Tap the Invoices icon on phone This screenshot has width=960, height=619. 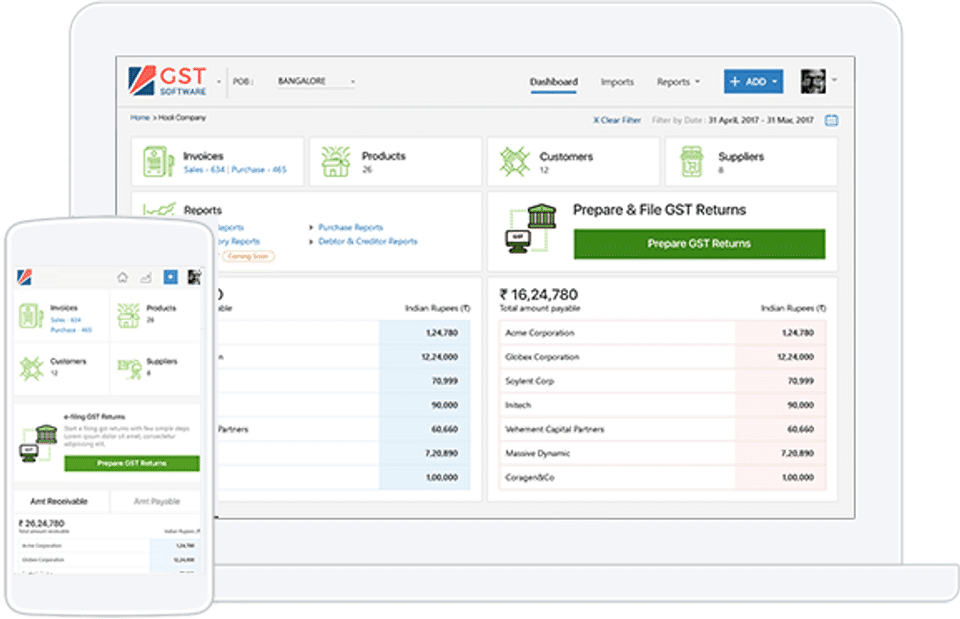coord(31,316)
